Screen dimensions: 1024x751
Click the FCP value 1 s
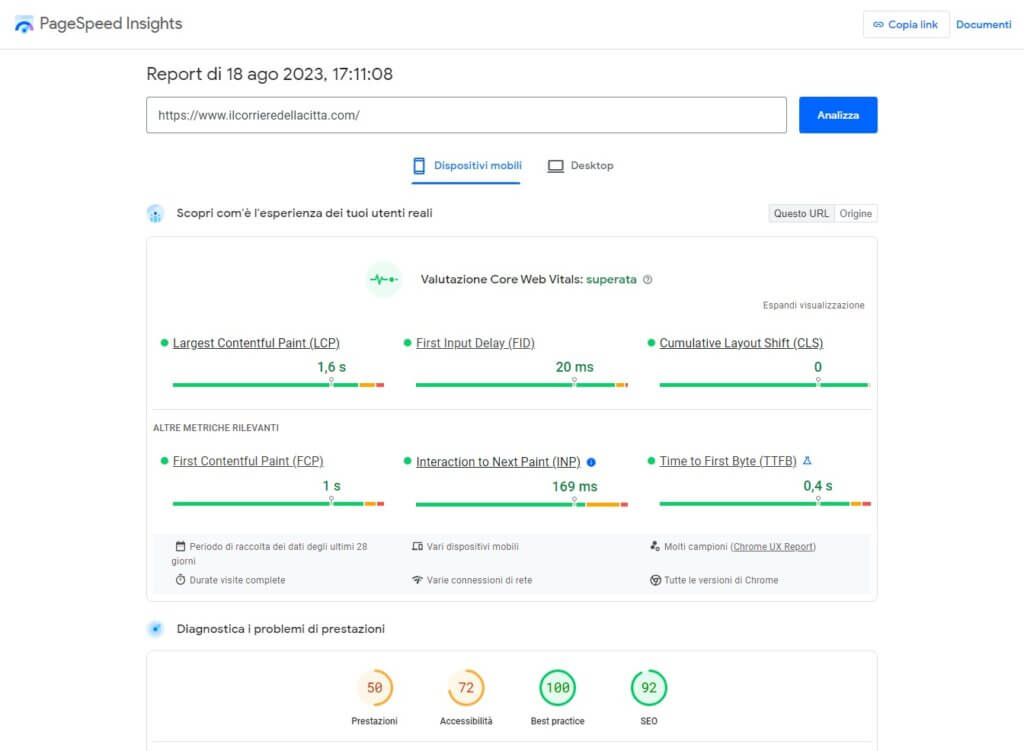[x=332, y=486]
